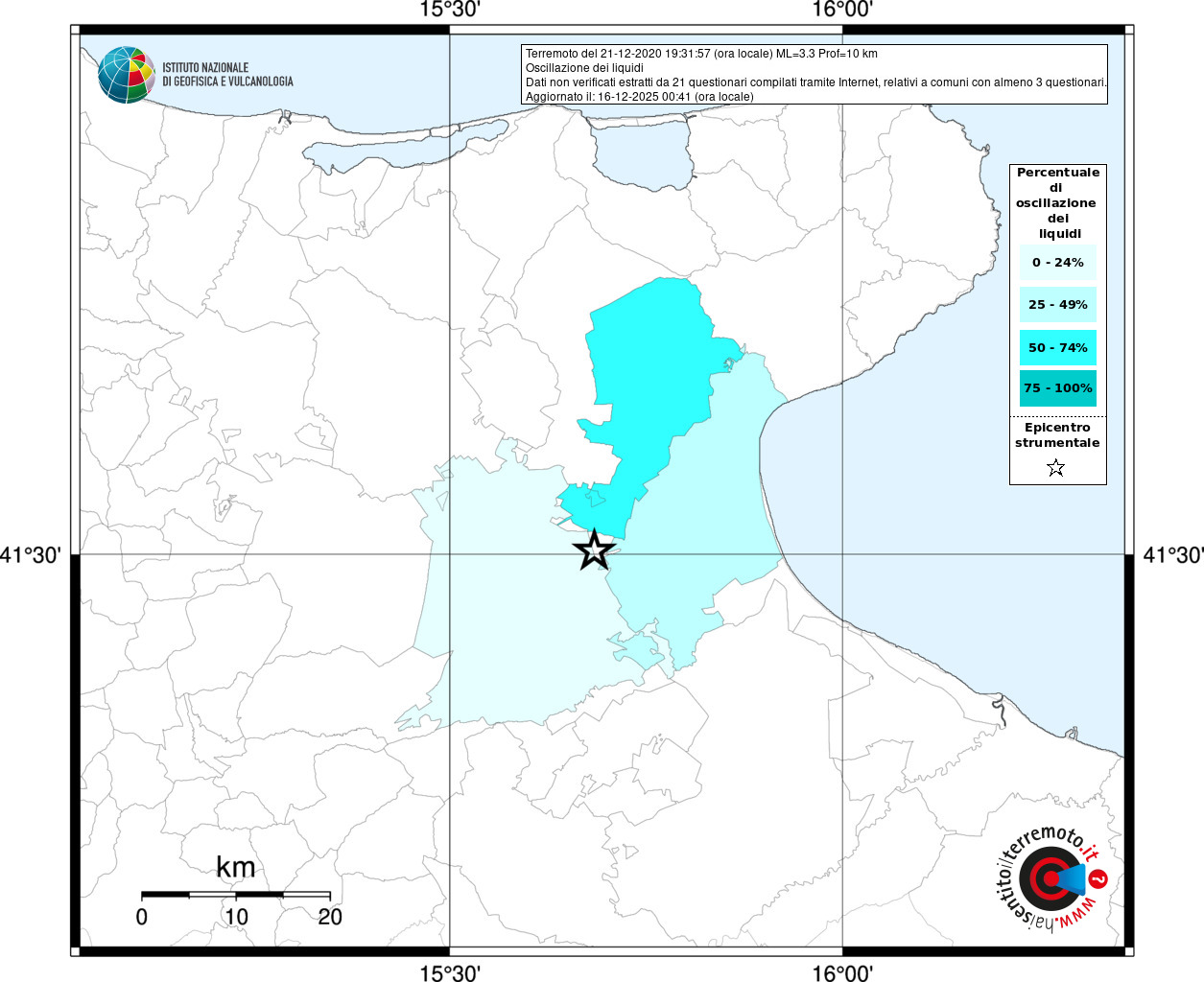Select the 25 - 49% legend swatch
Screen dimensions: 1204x982
click(x=1058, y=305)
